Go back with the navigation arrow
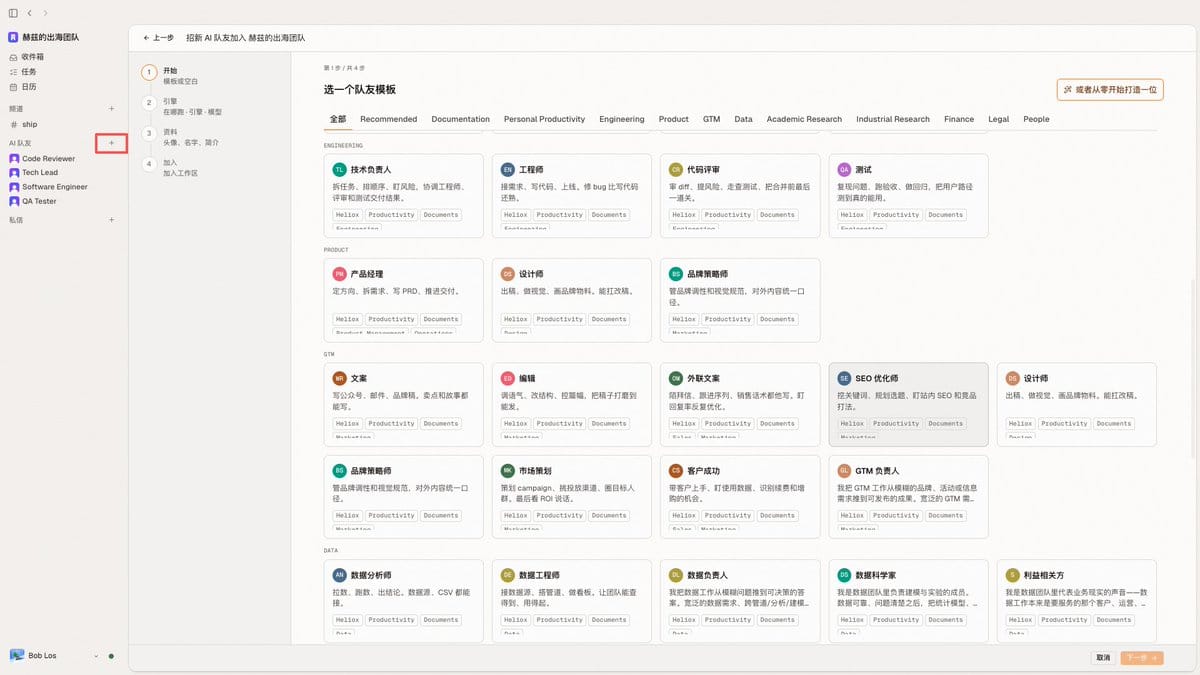This screenshot has width=1200, height=675. (x=31, y=13)
